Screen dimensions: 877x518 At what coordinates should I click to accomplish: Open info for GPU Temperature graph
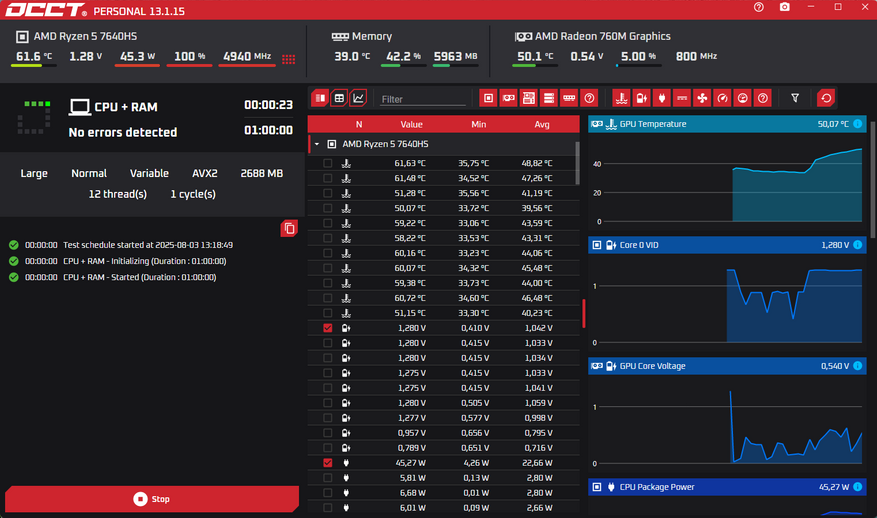click(x=857, y=124)
